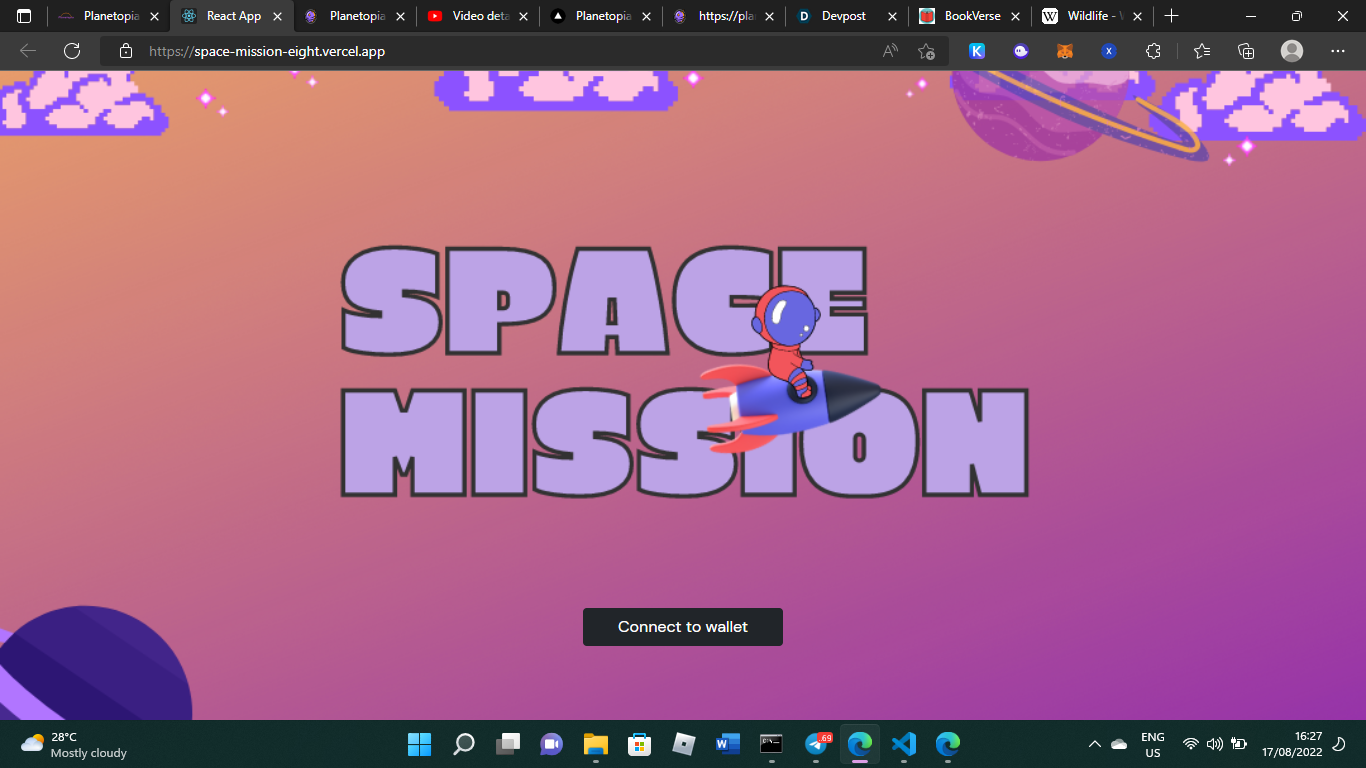Click the Connect to wallet button
This screenshot has width=1366, height=768.
pos(683,627)
